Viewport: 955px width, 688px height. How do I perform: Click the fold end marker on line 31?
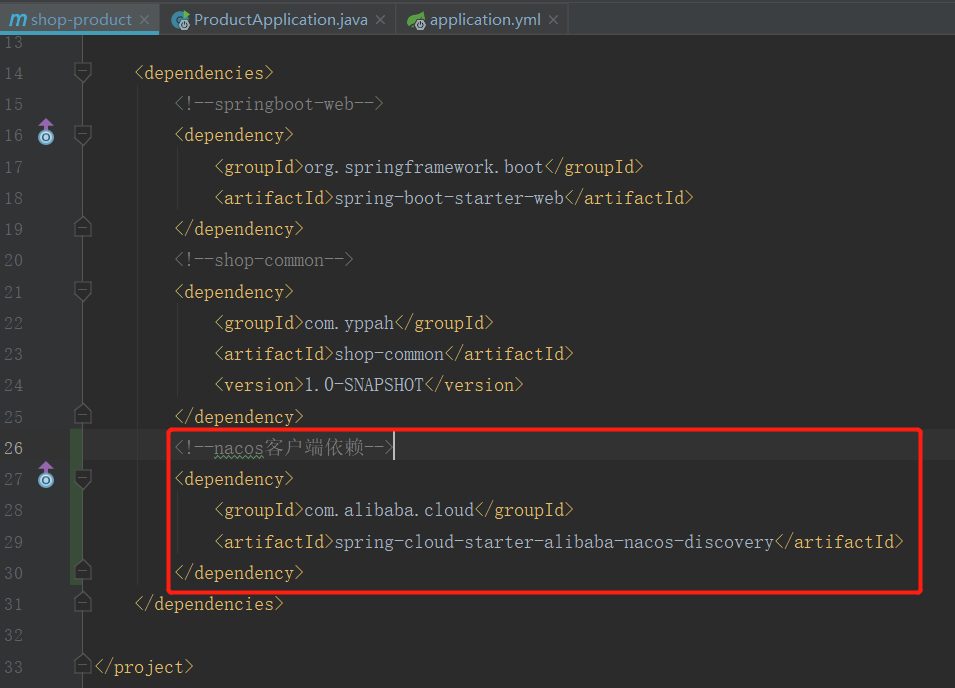pyautogui.click(x=83, y=602)
